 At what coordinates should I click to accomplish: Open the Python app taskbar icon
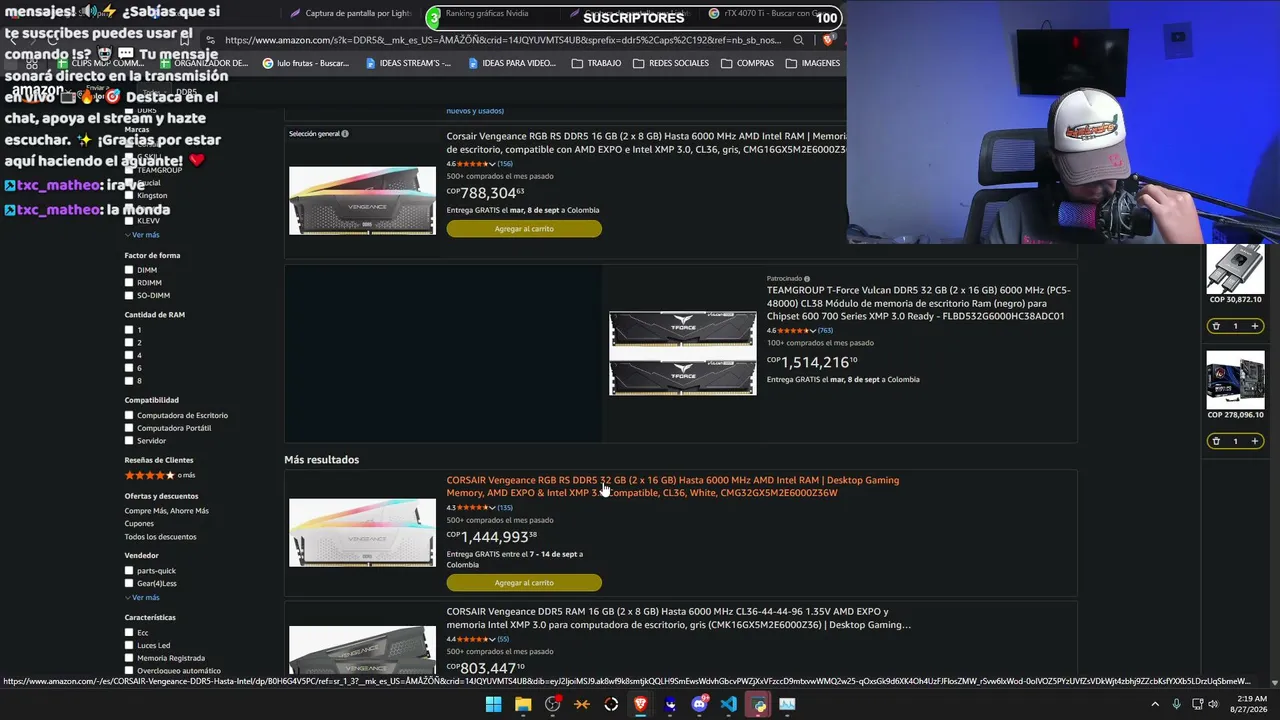coord(759,704)
